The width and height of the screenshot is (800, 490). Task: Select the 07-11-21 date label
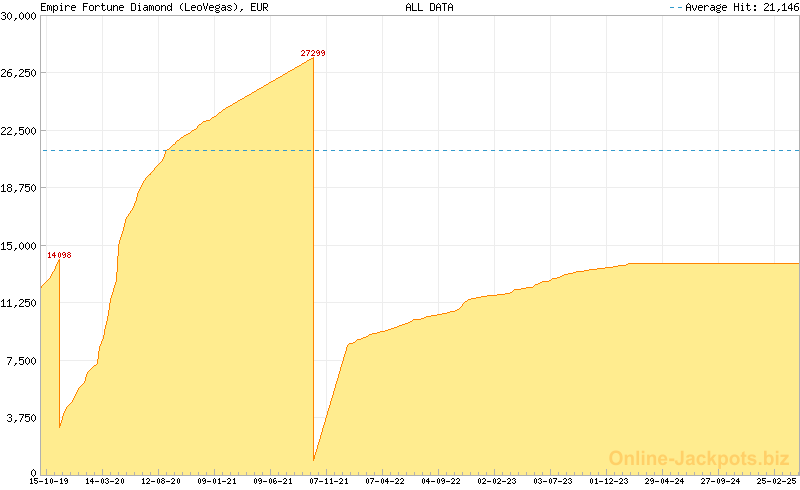coord(329,481)
